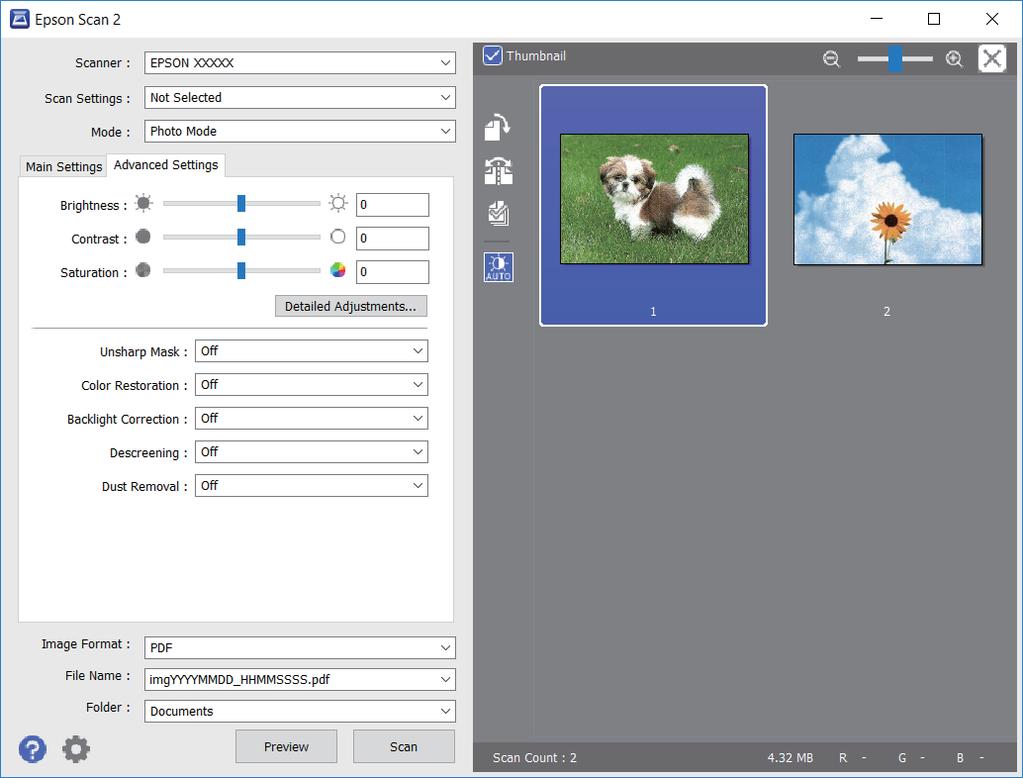Screen dimensions: 1023x778
Task: Expand the Unsharp Mask dropdown
Action: 311,351
